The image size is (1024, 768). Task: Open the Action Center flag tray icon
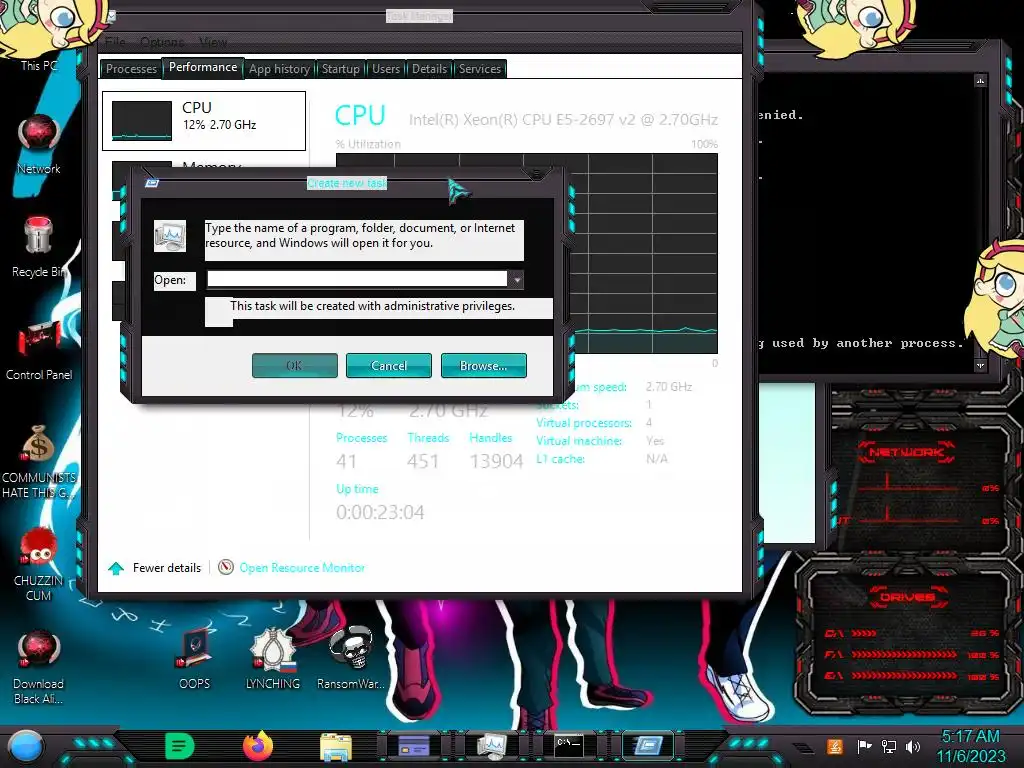(x=865, y=746)
